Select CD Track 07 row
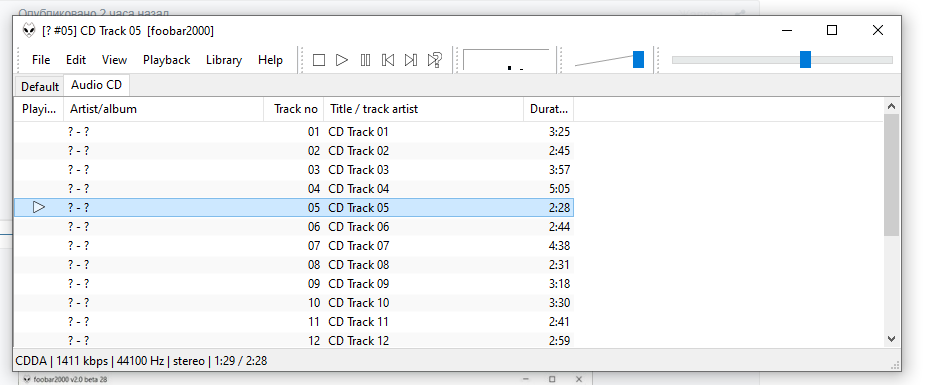The height and width of the screenshot is (385, 925). point(294,246)
